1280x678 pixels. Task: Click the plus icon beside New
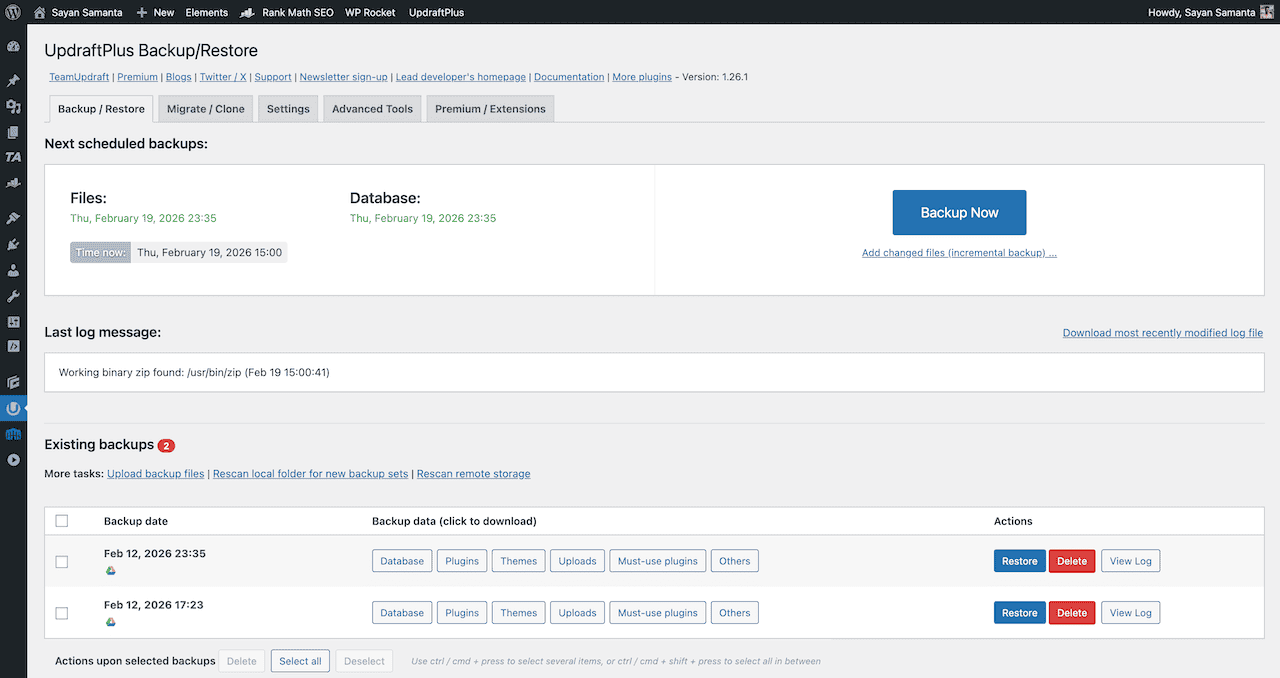pos(142,12)
